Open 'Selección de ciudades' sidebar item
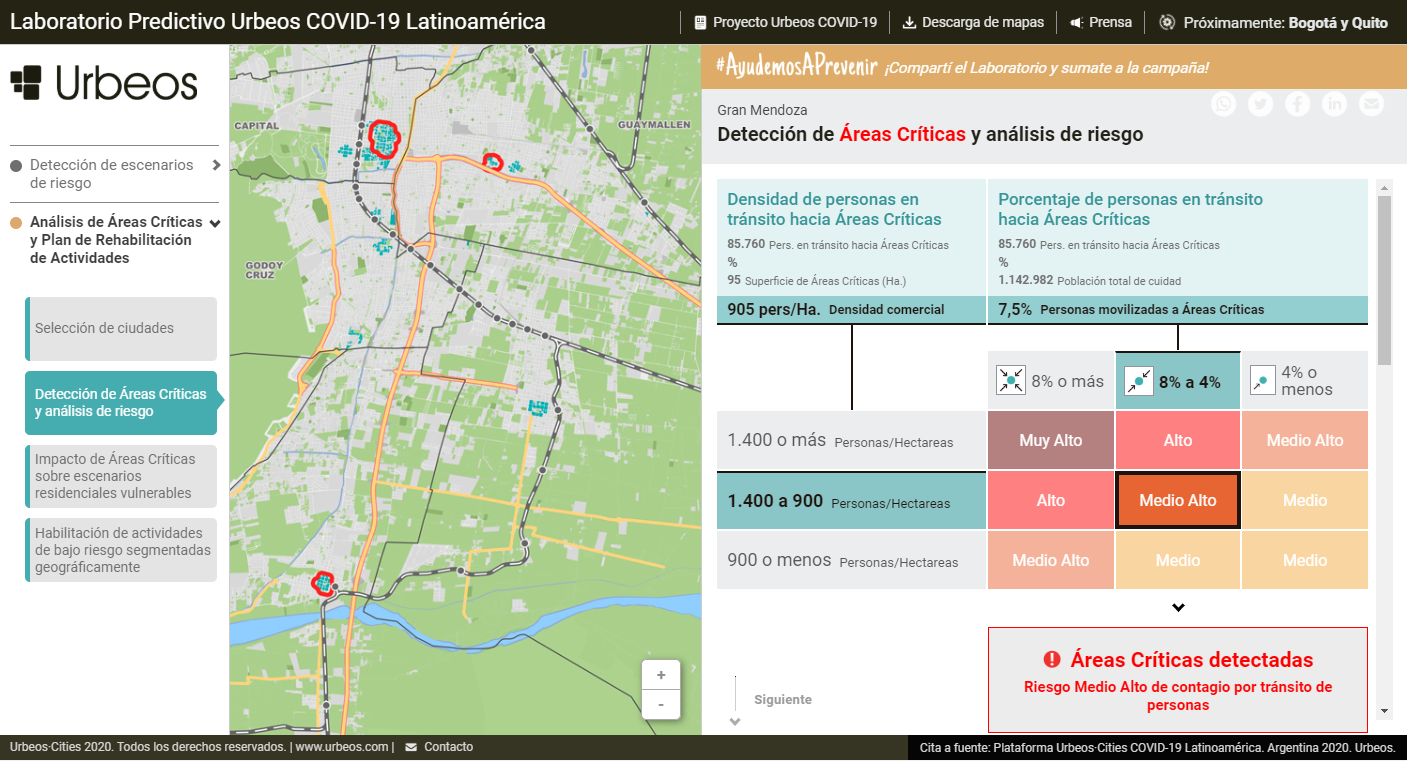Viewport: 1407px width, 761px height. pos(121,329)
